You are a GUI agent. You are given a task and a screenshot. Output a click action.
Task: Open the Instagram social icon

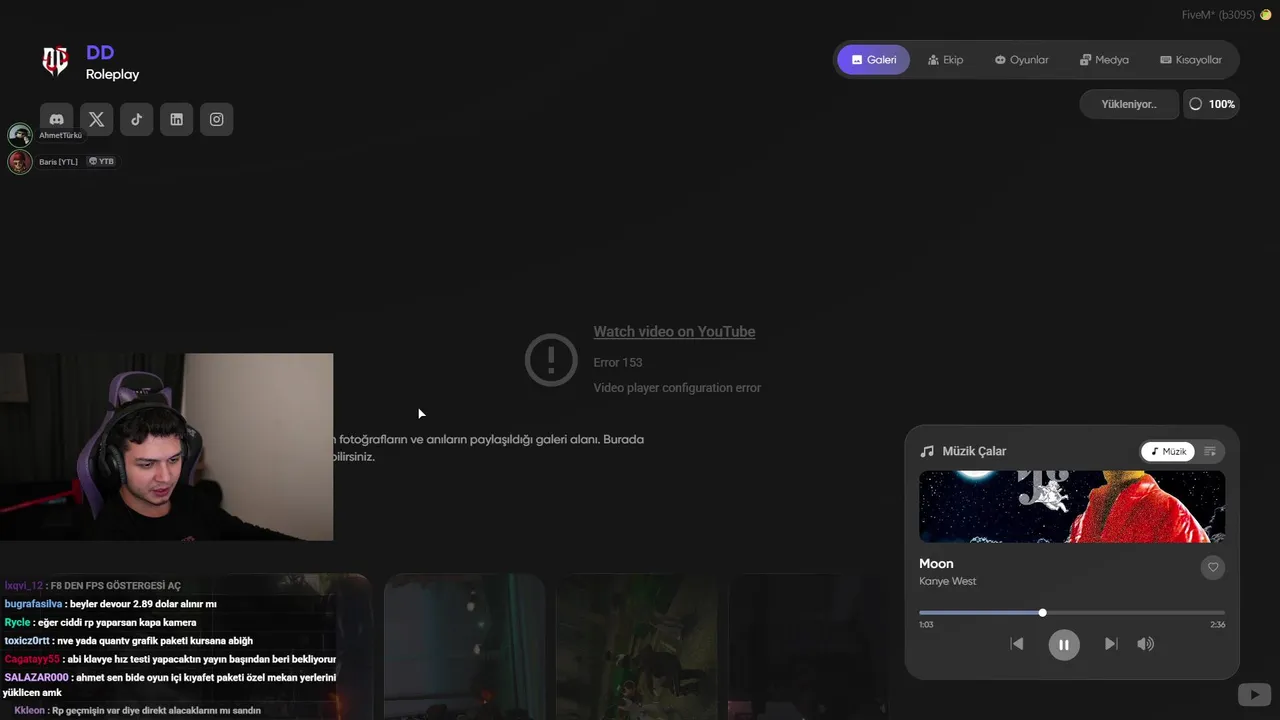(217, 119)
